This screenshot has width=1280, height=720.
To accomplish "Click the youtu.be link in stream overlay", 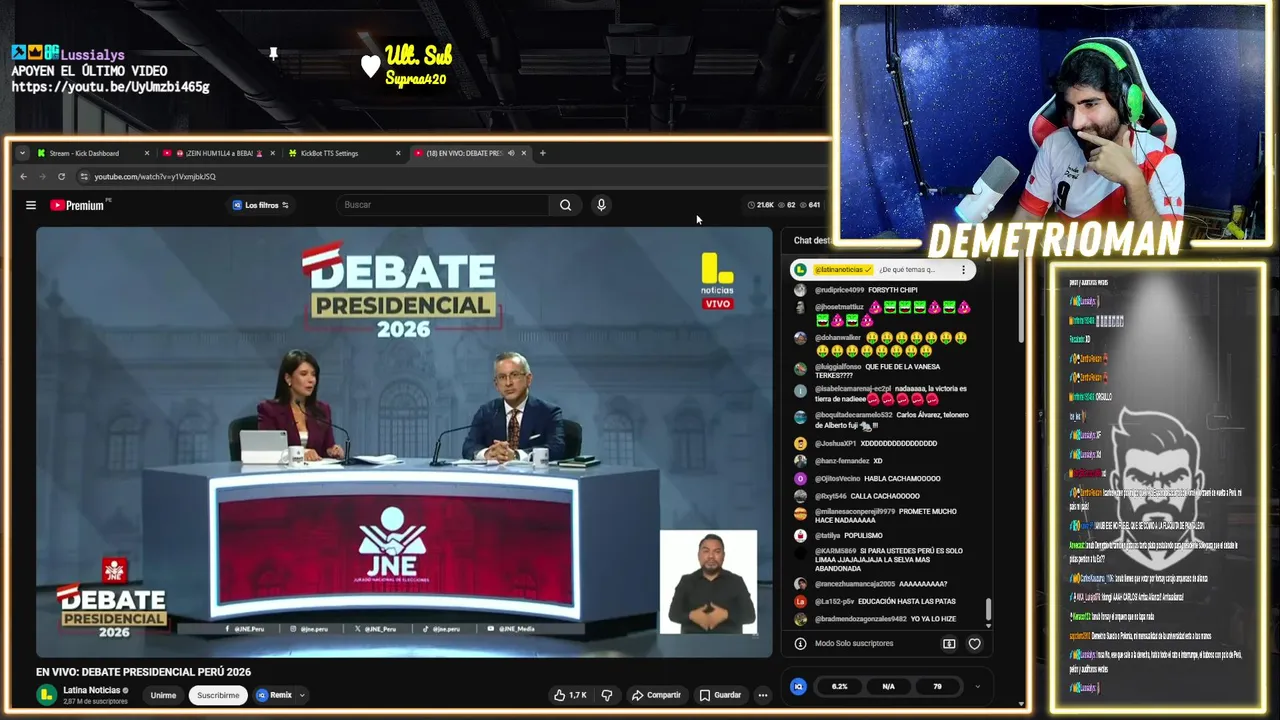I will coord(110,87).
